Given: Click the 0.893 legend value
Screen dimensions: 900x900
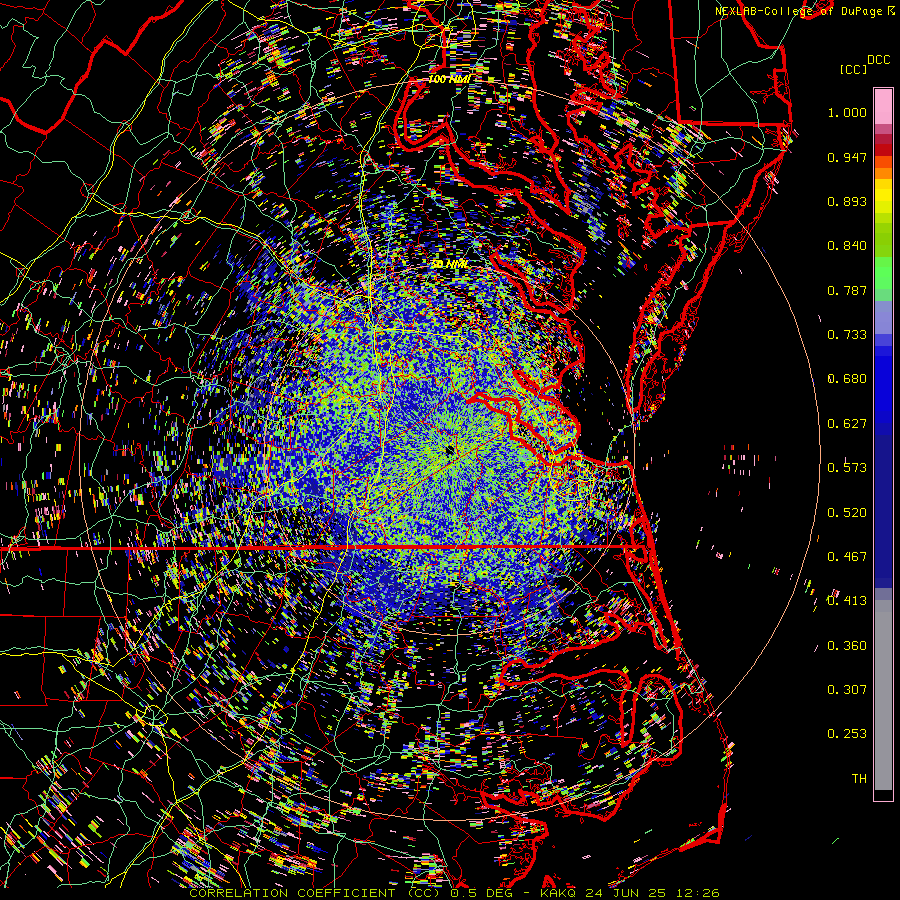Looking at the screenshot, I should click(847, 201).
